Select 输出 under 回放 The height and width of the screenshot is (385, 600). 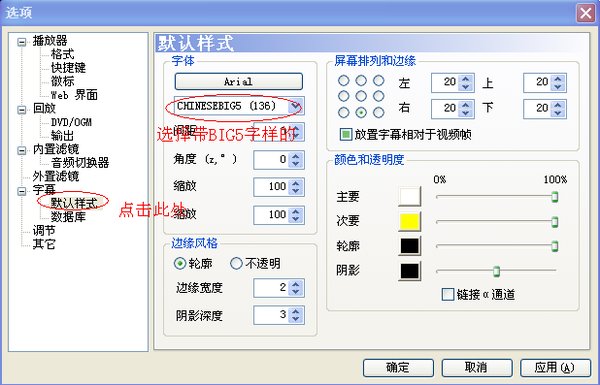tap(62, 135)
